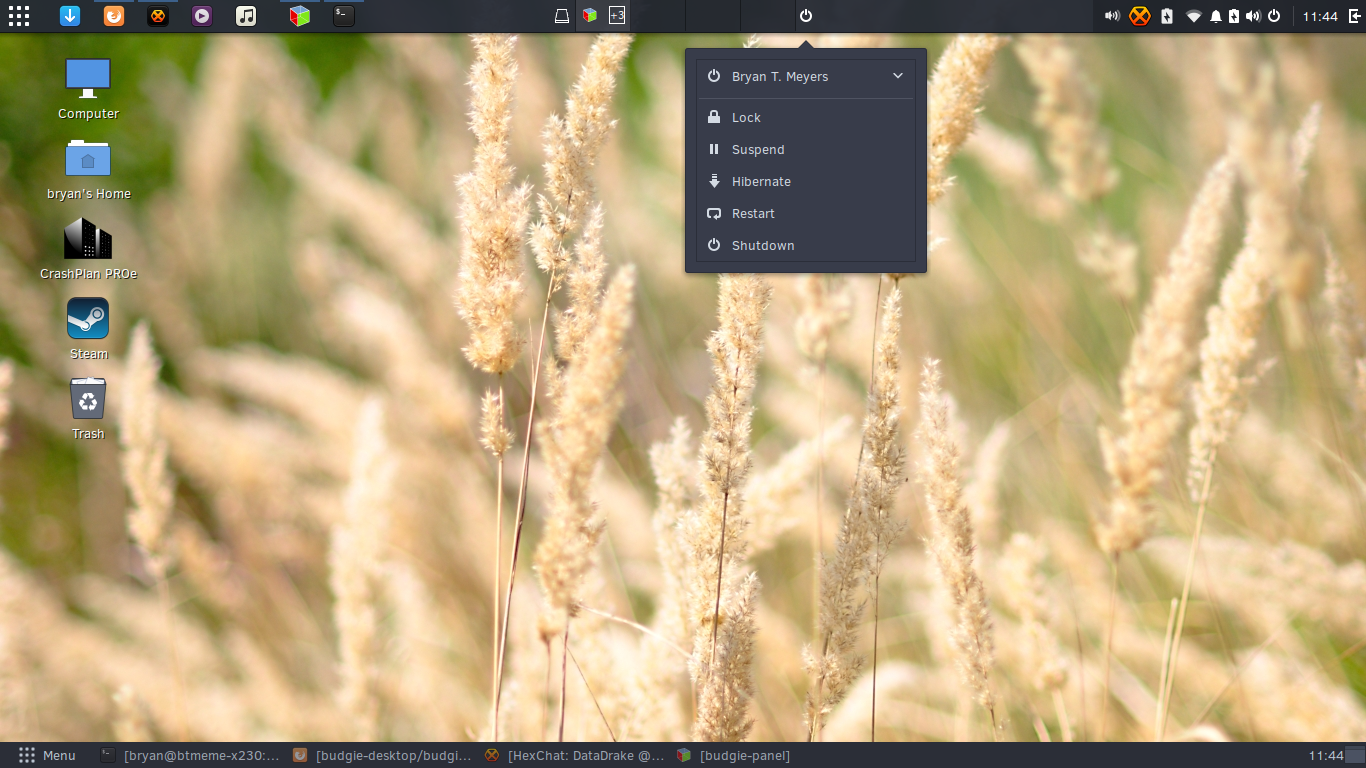Click the workspace box at bottom-right panel corner

pos(1355,755)
